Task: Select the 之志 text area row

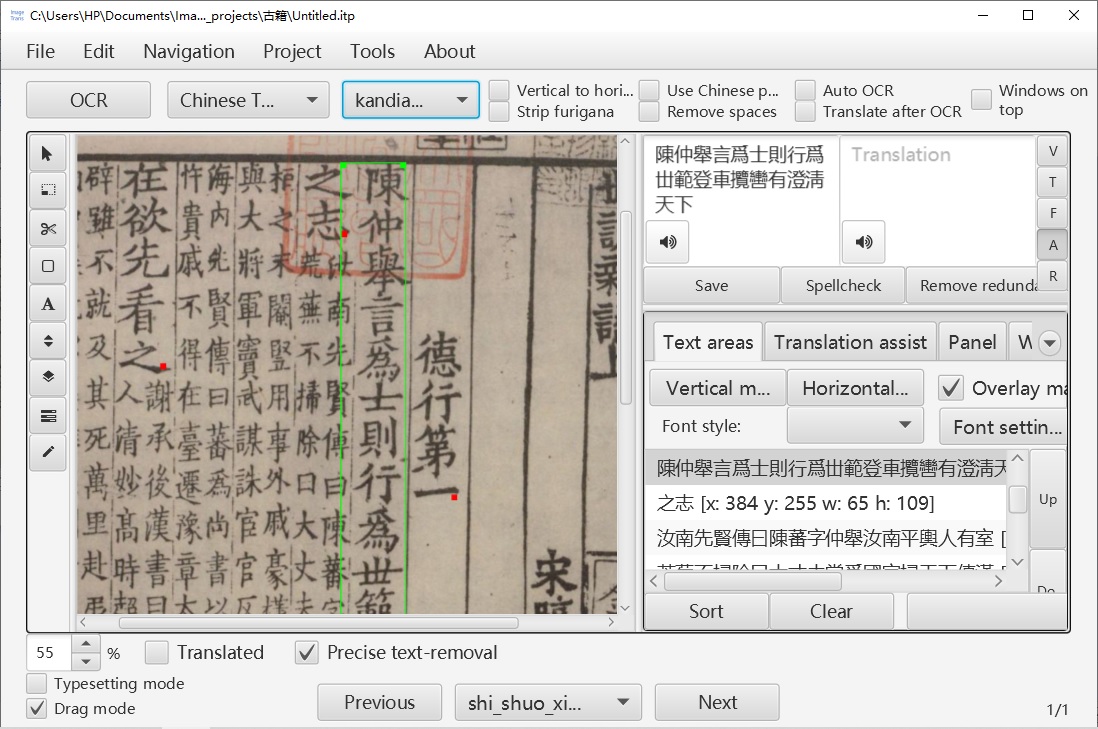Action: (x=826, y=503)
